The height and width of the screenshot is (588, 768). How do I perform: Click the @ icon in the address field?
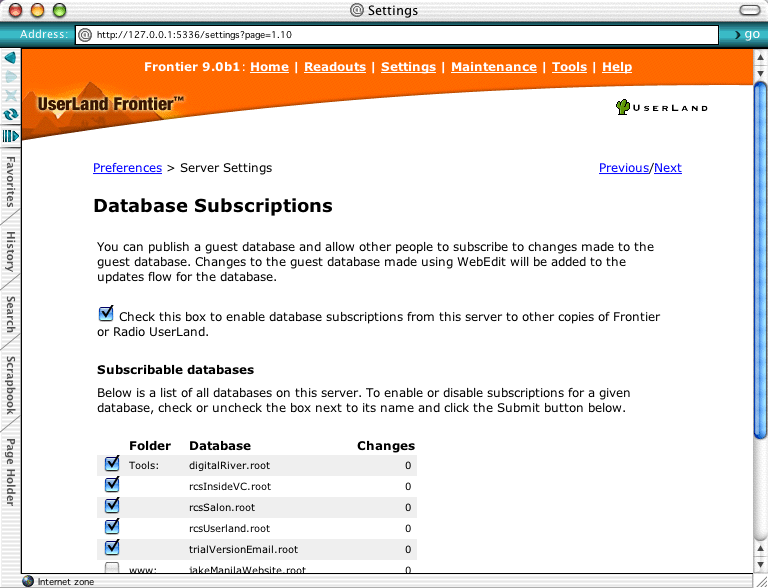tap(85, 35)
